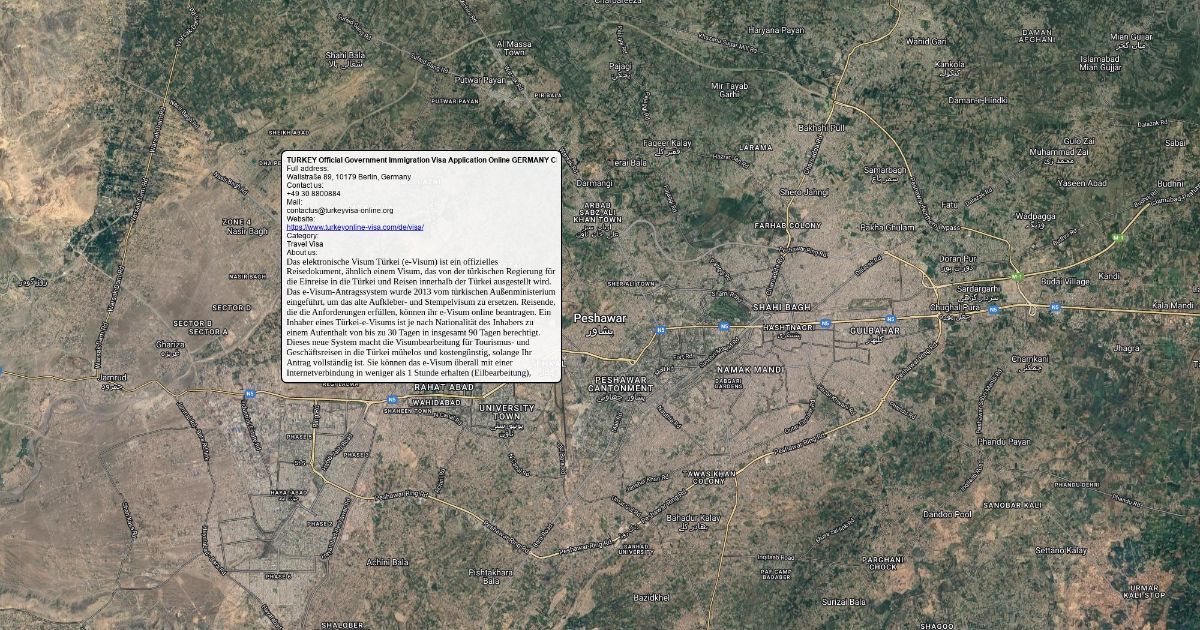Click the 'Pakha Ghulam' map label

888,227
